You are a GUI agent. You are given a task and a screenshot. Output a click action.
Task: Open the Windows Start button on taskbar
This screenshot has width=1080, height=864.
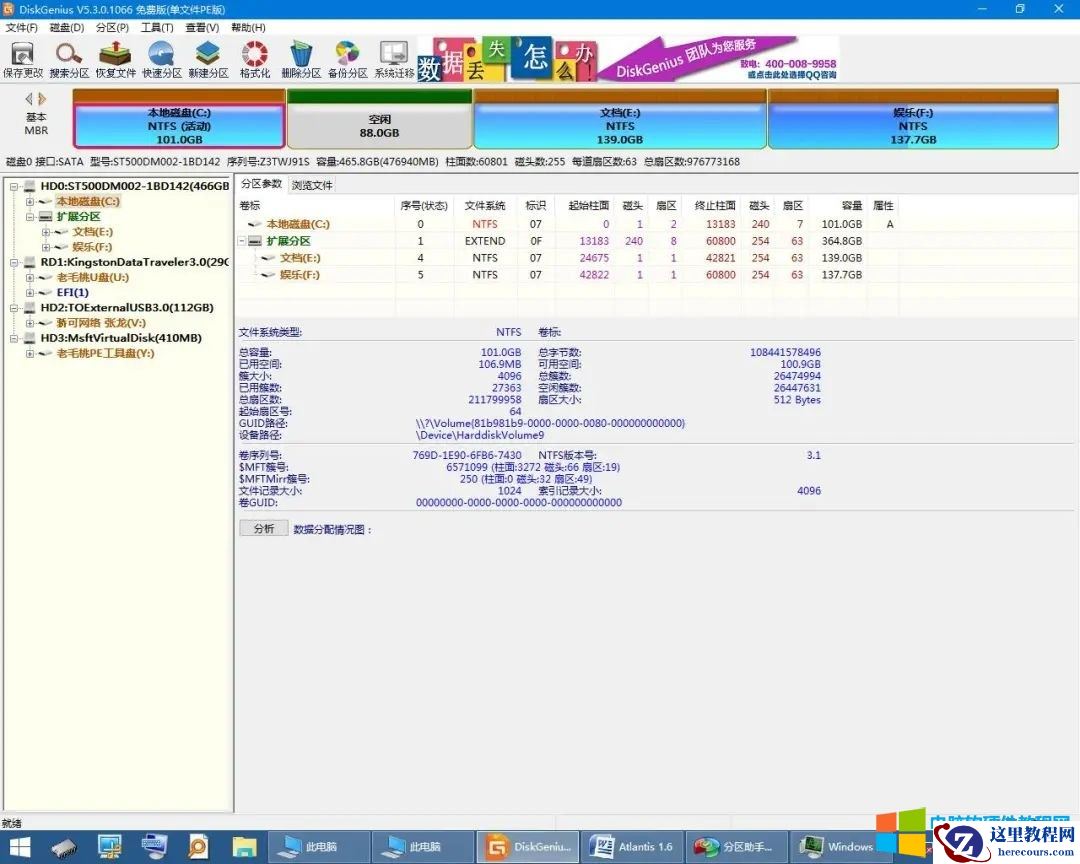(x=18, y=847)
